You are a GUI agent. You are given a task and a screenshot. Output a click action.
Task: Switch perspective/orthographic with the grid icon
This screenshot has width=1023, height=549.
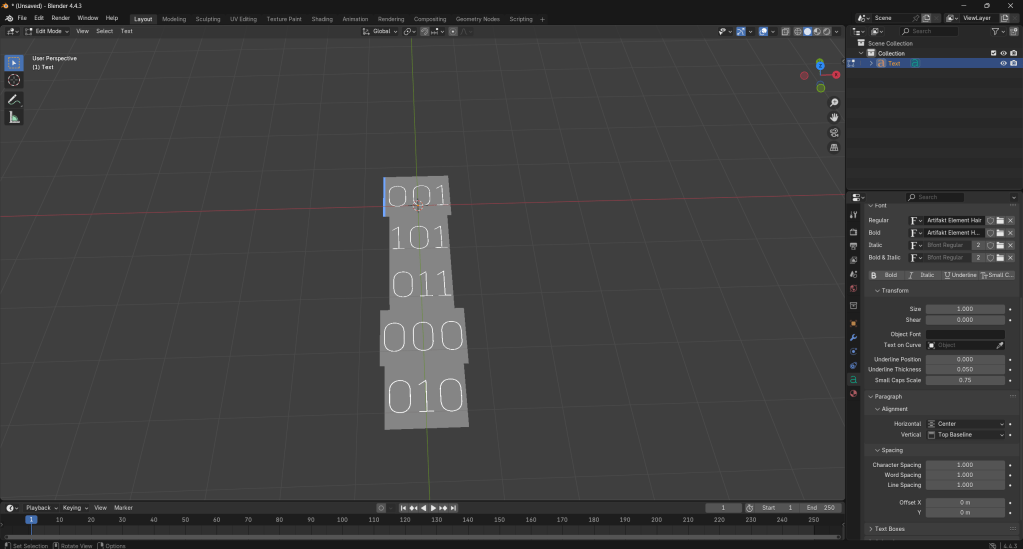coord(834,148)
